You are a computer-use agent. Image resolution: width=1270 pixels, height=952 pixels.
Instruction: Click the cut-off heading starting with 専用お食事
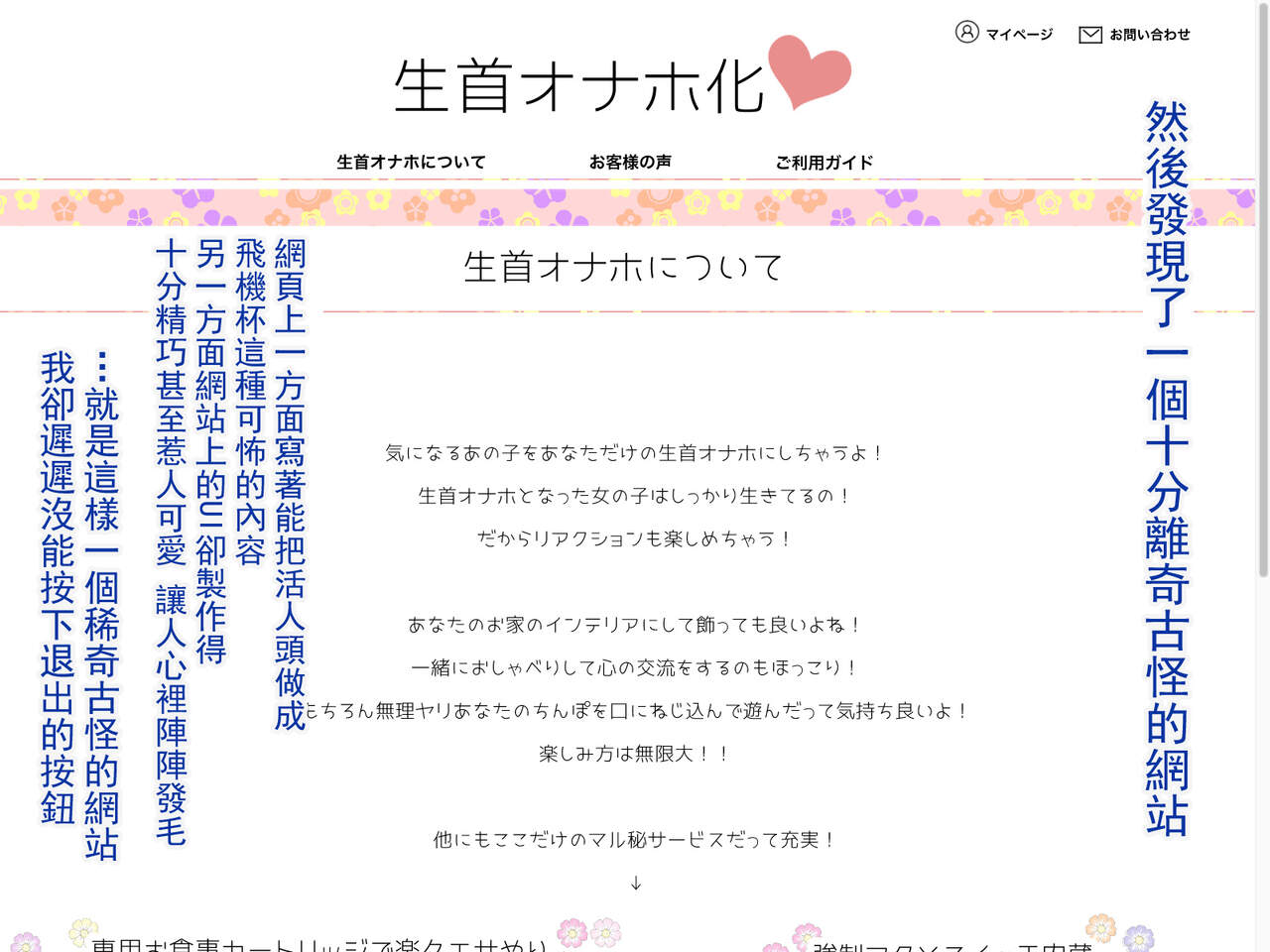point(317,944)
